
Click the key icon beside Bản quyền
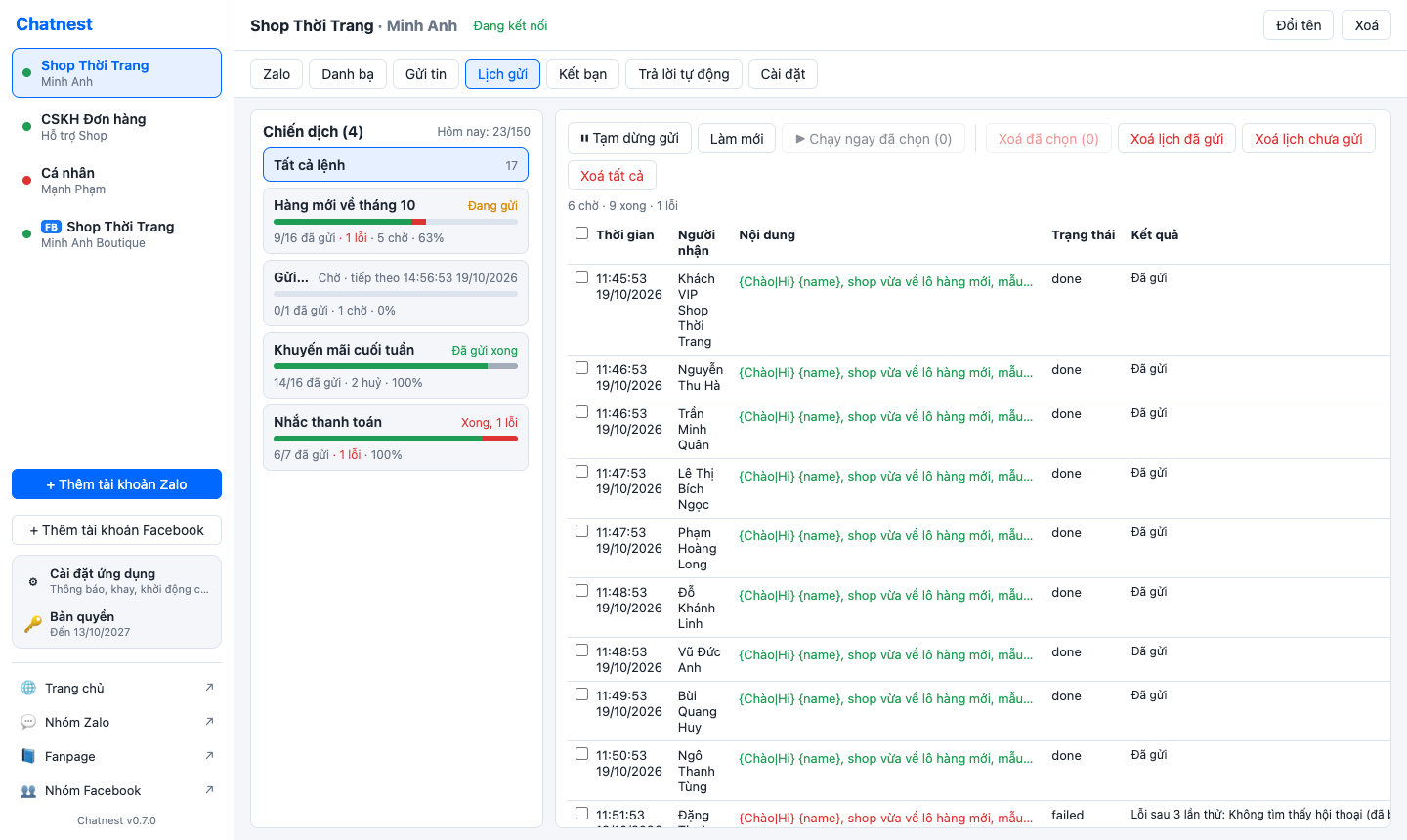click(x=33, y=623)
